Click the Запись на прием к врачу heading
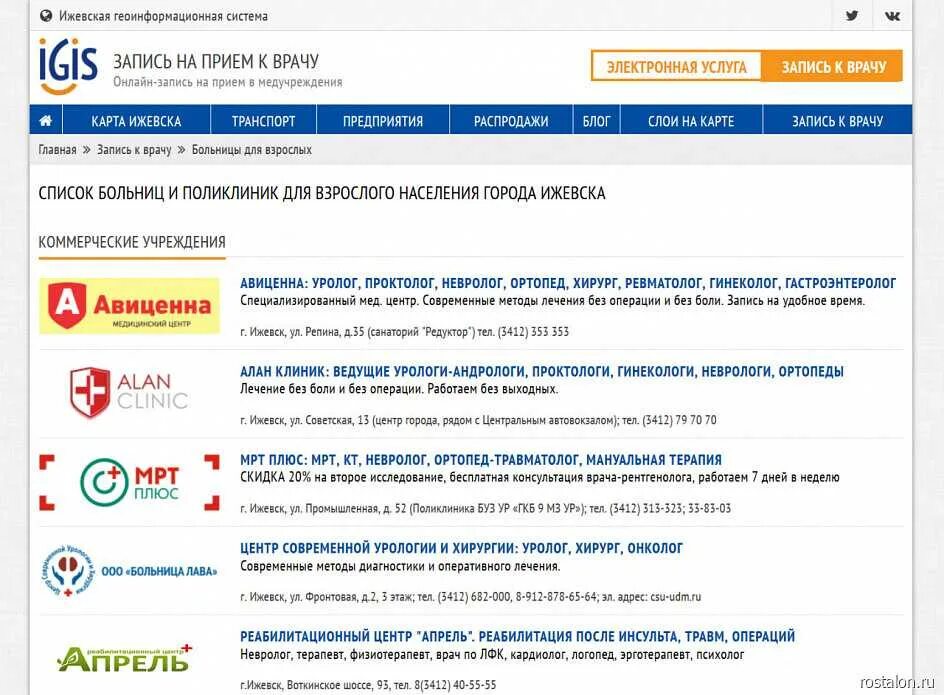The height and width of the screenshot is (695, 944). point(216,61)
